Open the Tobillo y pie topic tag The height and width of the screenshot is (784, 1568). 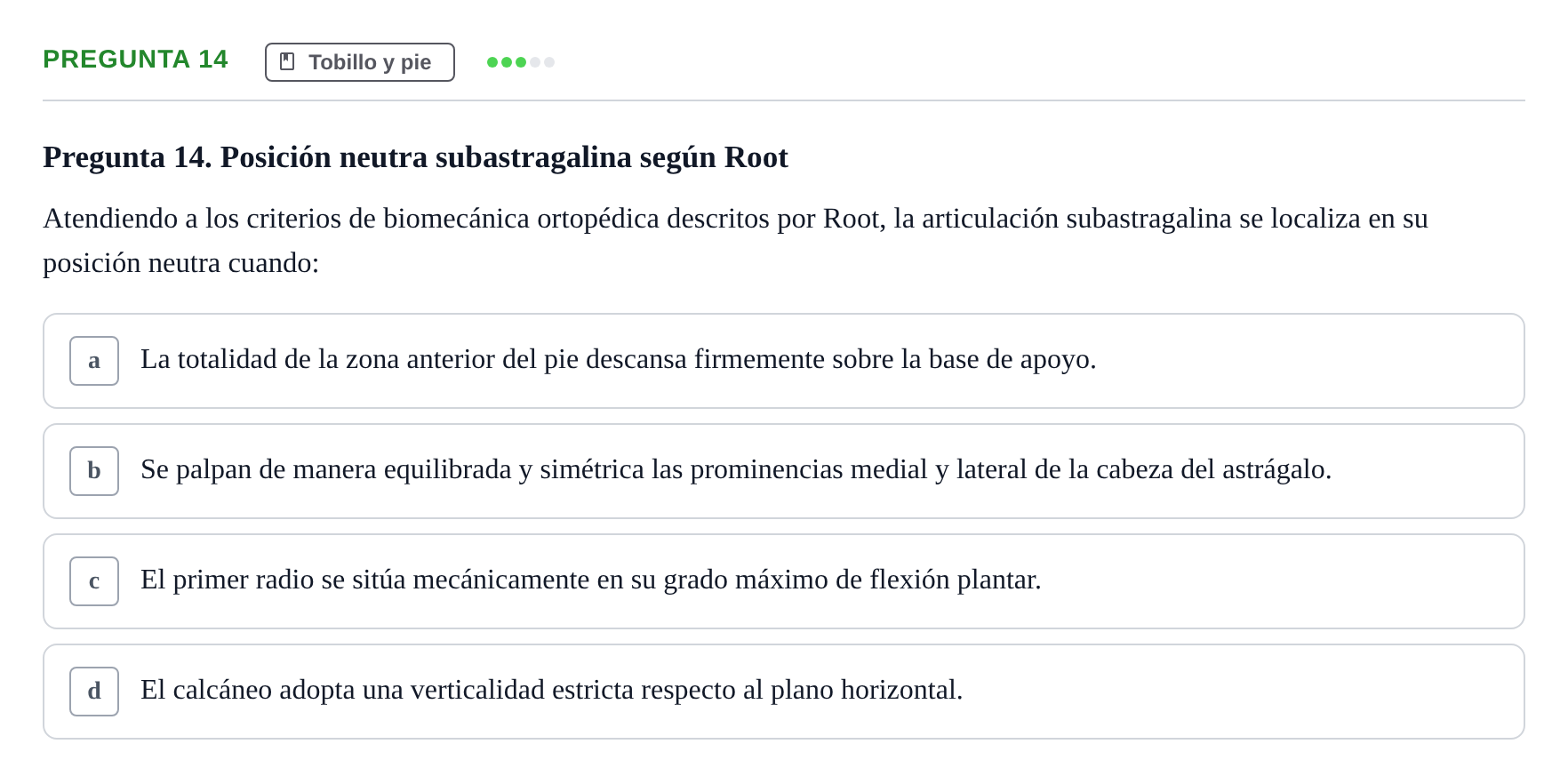click(x=360, y=62)
